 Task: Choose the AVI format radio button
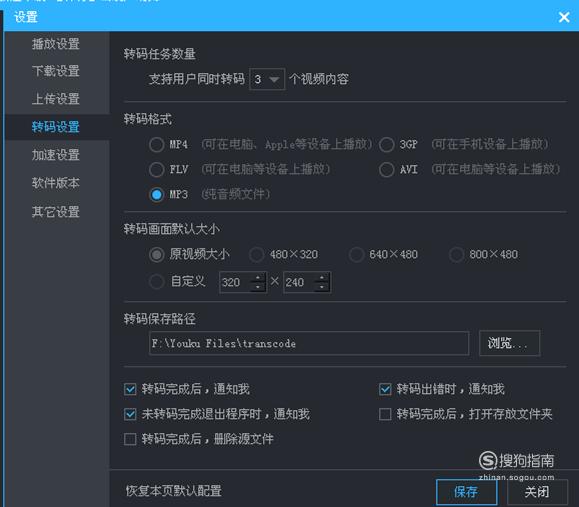pos(387,169)
